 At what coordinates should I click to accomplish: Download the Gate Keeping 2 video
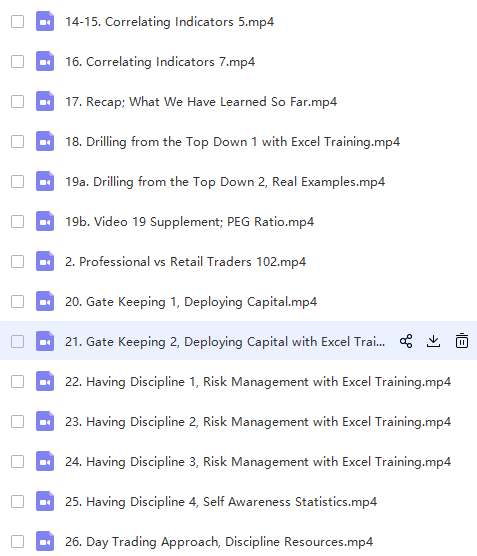pos(433,341)
